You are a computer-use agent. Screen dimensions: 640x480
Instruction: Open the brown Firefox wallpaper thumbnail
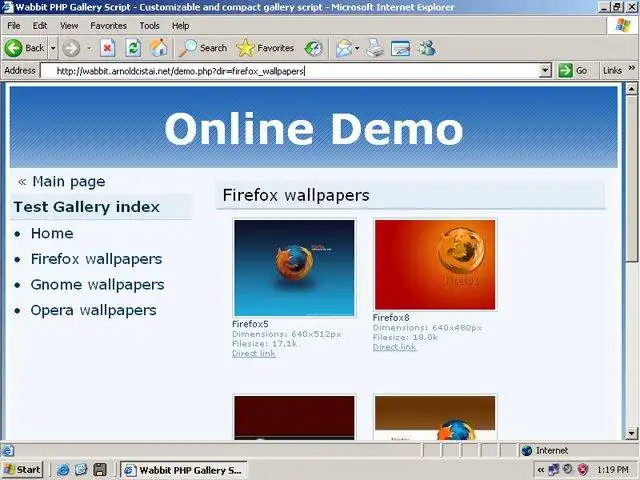click(435, 418)
